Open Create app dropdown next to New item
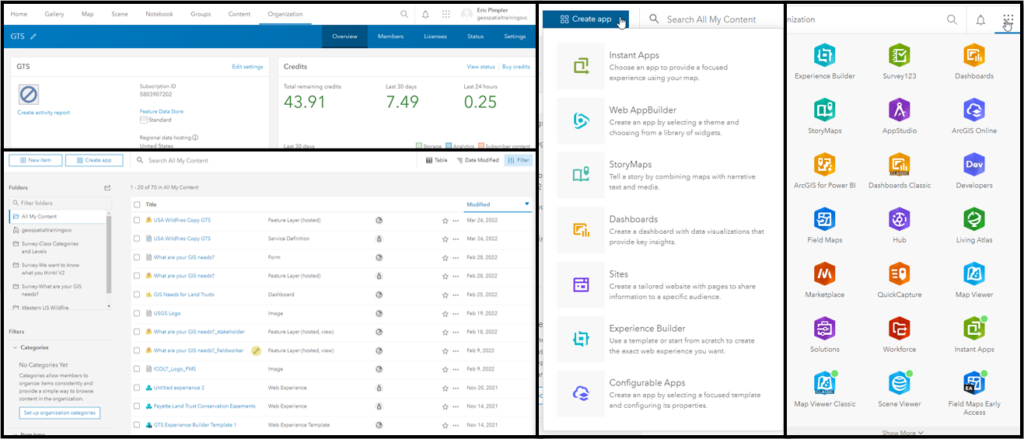This screenshot has width=1024, height=439. coord(94,160)
